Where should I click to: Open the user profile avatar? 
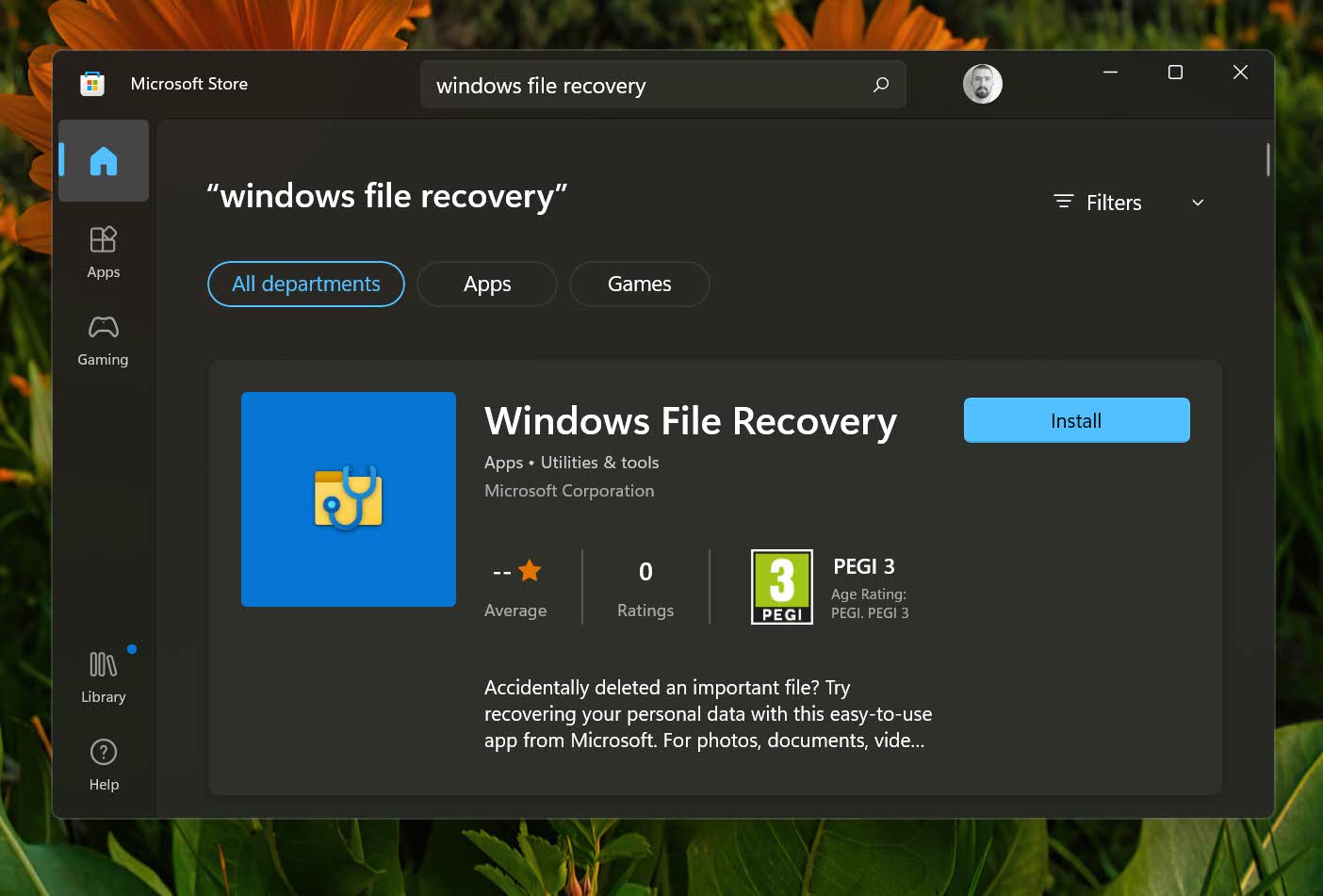click(982, 84)
